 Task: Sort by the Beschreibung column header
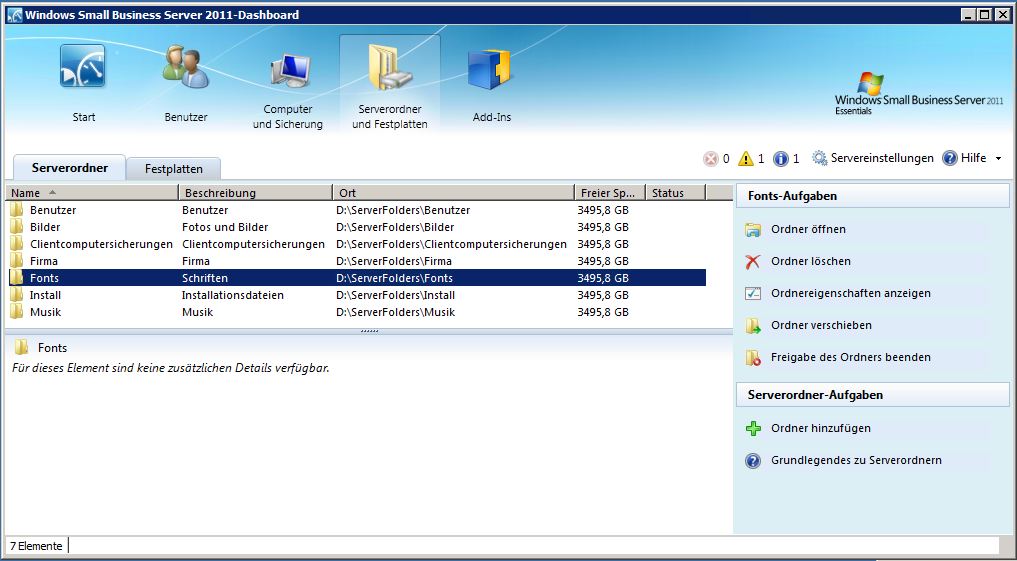coord(256,193)
